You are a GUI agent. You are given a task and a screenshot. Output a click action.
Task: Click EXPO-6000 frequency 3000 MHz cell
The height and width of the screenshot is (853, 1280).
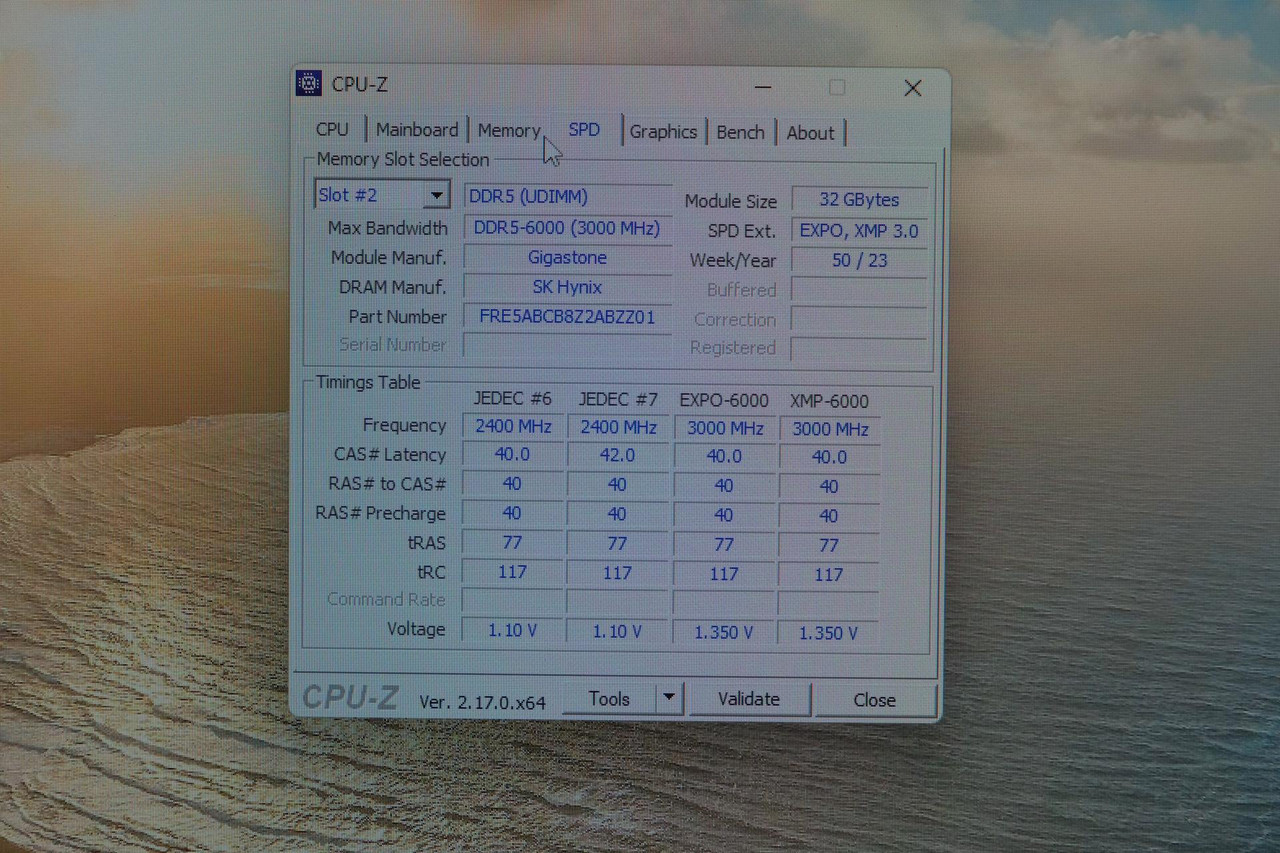724,429
